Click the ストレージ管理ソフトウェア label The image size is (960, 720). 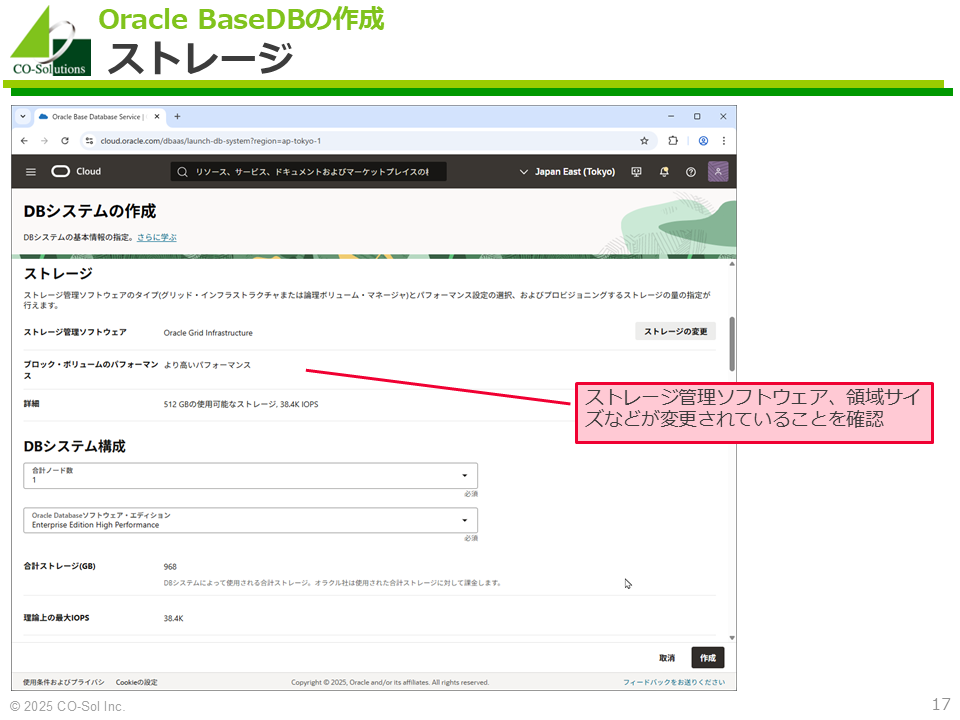click(x=75, y=332)
